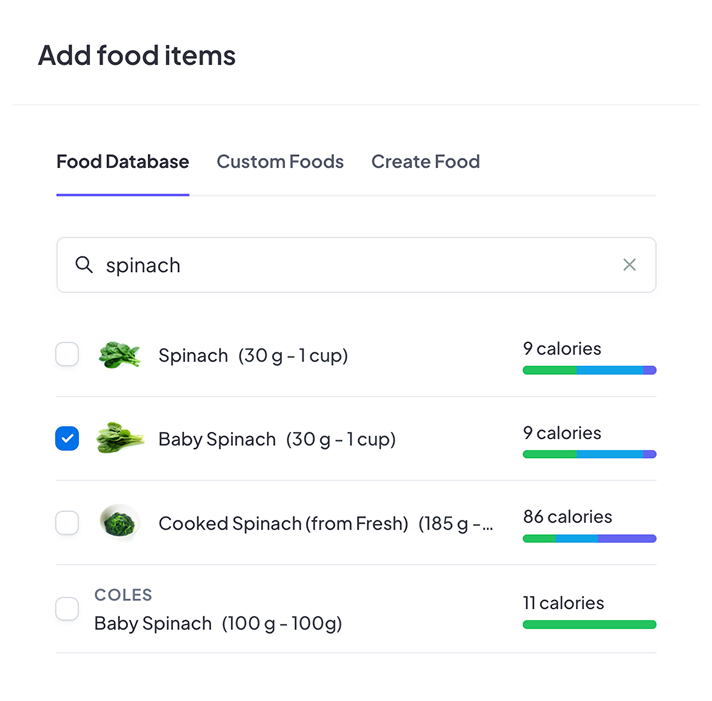
Task: Click the Baby Spinach food image
Action: (119, 439)
